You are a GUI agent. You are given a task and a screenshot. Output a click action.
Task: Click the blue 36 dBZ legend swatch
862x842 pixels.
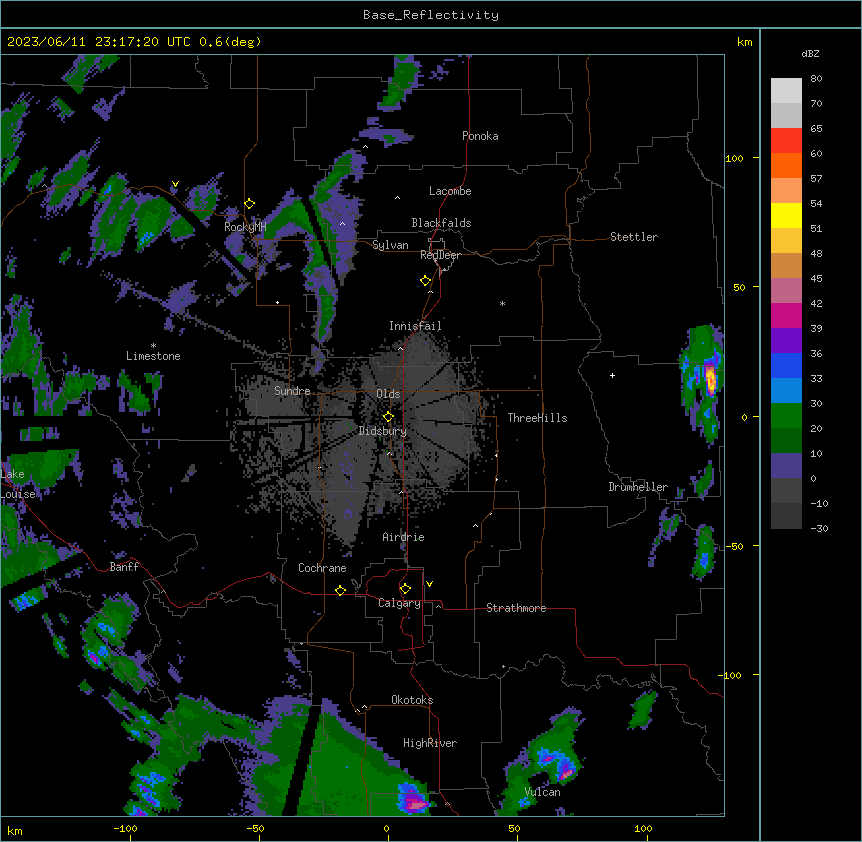[x=786, y=365]
